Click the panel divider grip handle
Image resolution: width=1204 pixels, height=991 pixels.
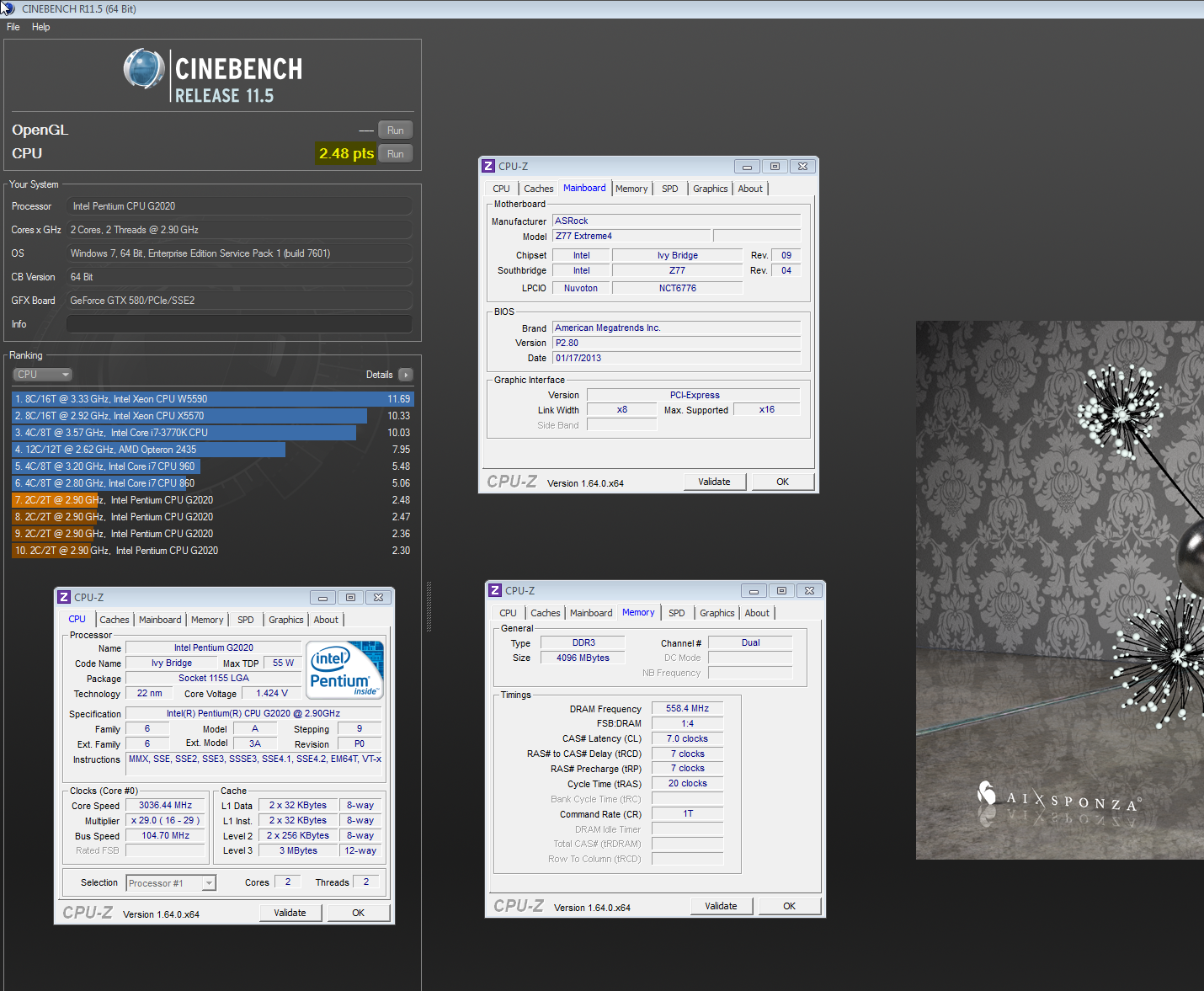click(x=429, y=606)
